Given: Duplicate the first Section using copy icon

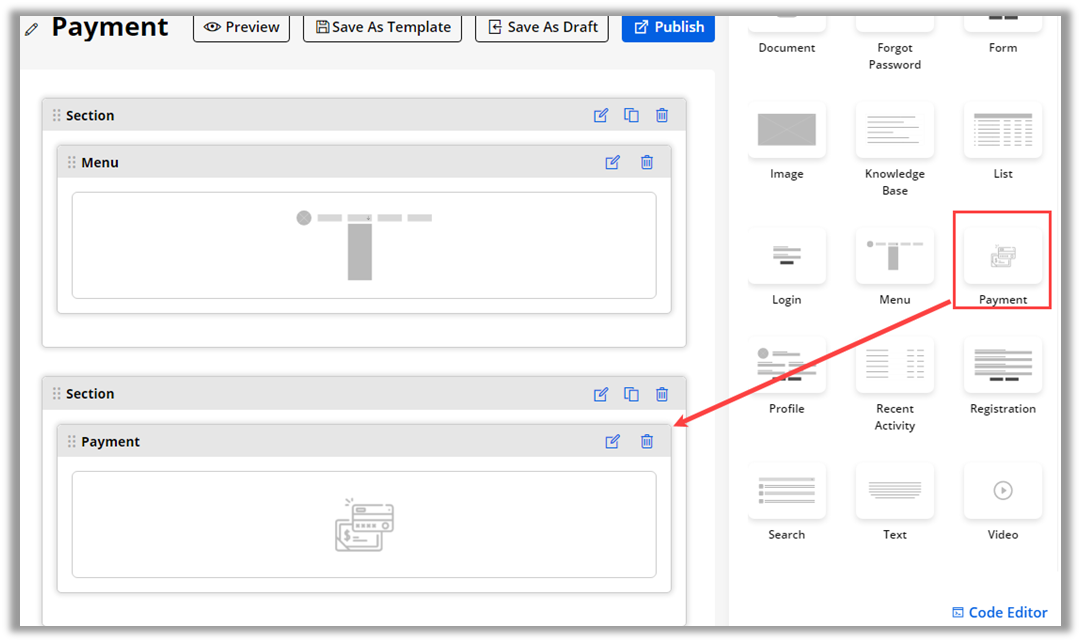Looking at the screenshot, I should [x=631, y=115].
